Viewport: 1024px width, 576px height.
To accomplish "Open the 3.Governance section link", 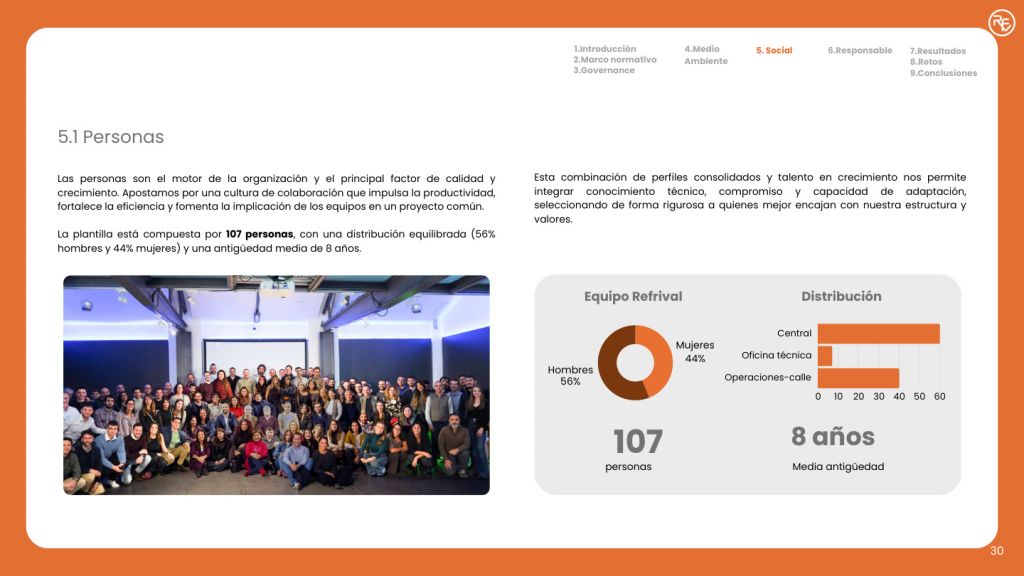I will coord(604,71).
